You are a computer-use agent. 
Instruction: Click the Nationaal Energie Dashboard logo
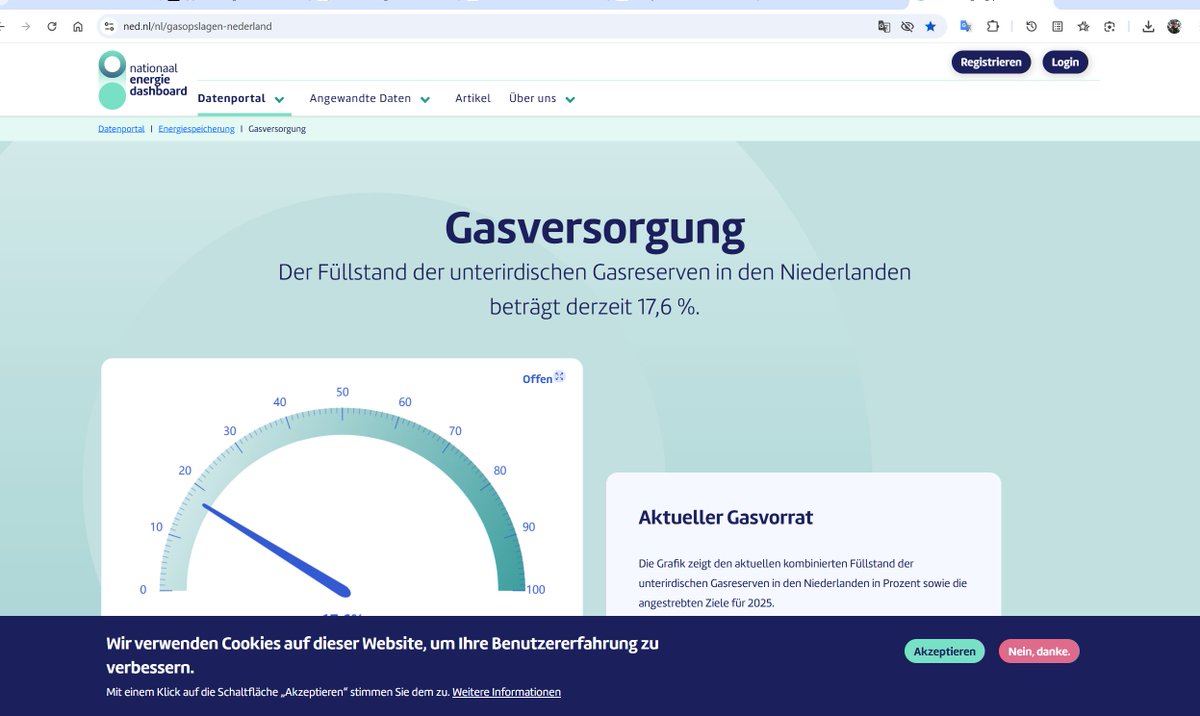(x=141, y=79)
